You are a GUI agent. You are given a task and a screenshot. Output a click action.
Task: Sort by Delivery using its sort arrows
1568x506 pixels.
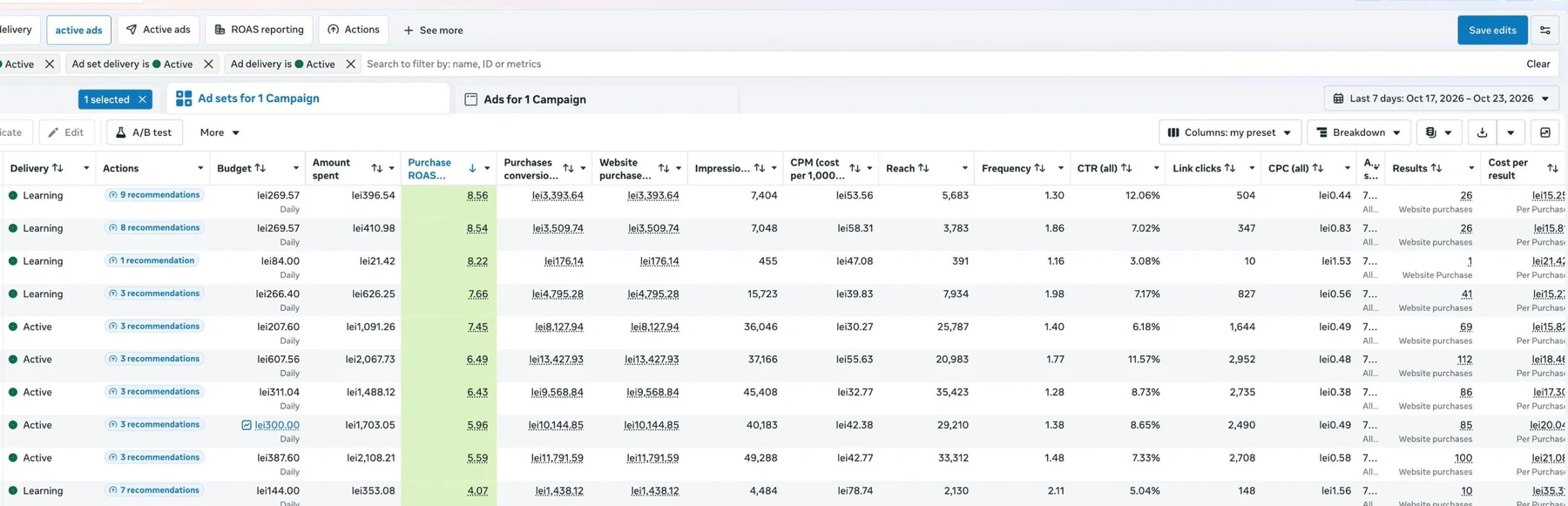[57, 168]
